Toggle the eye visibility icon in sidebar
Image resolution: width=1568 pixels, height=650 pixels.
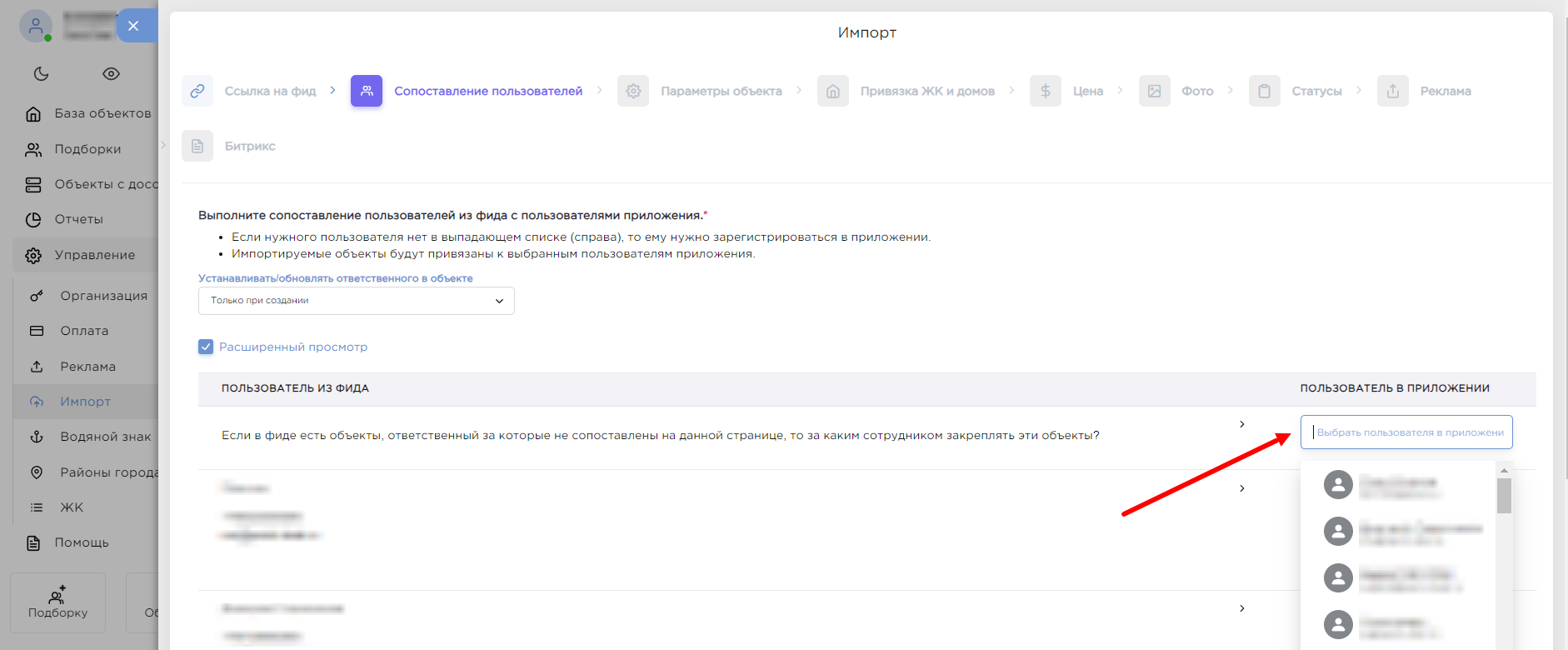111,73
